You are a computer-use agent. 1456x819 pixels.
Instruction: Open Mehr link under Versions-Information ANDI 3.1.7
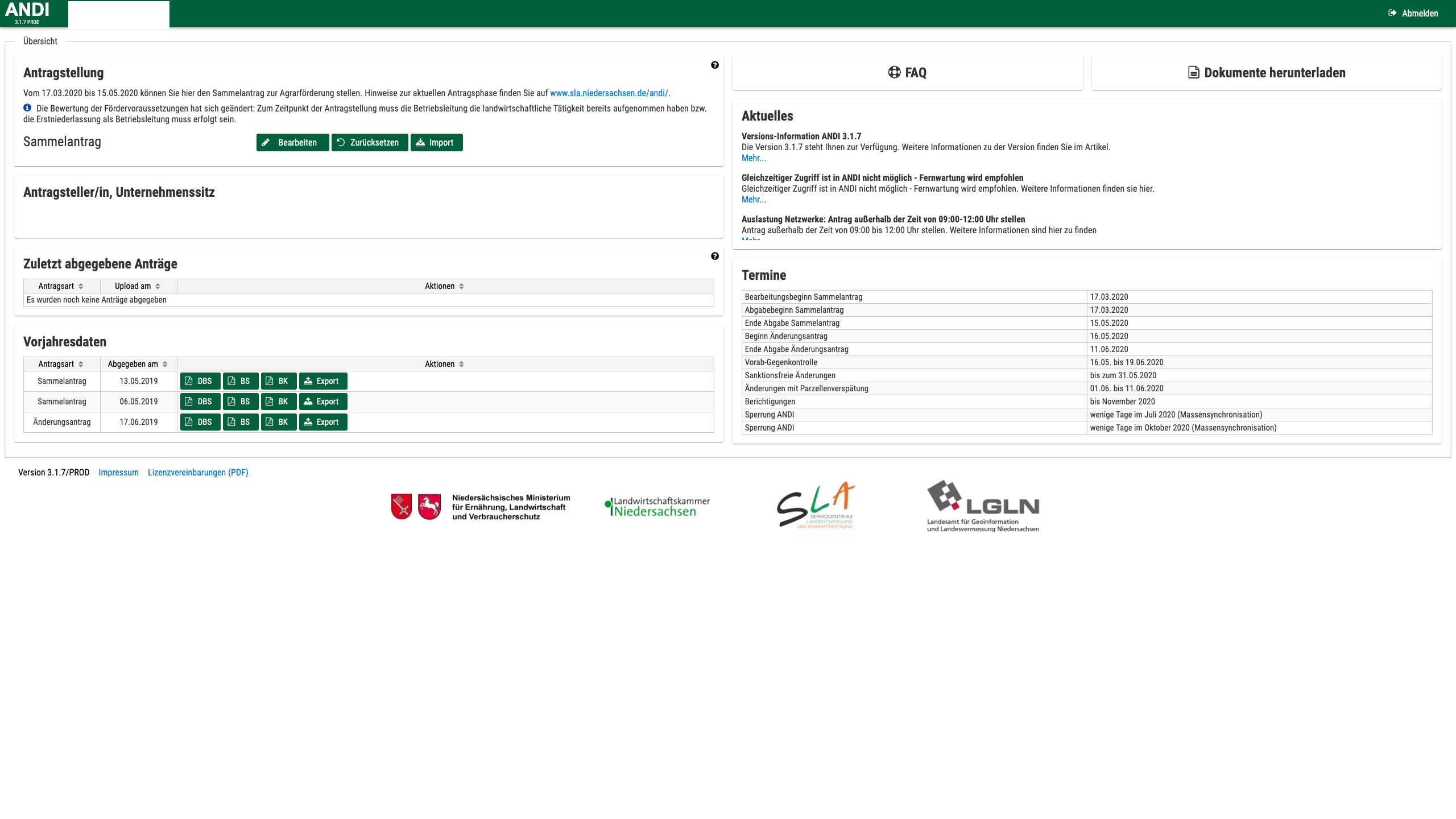pos(754,158)
